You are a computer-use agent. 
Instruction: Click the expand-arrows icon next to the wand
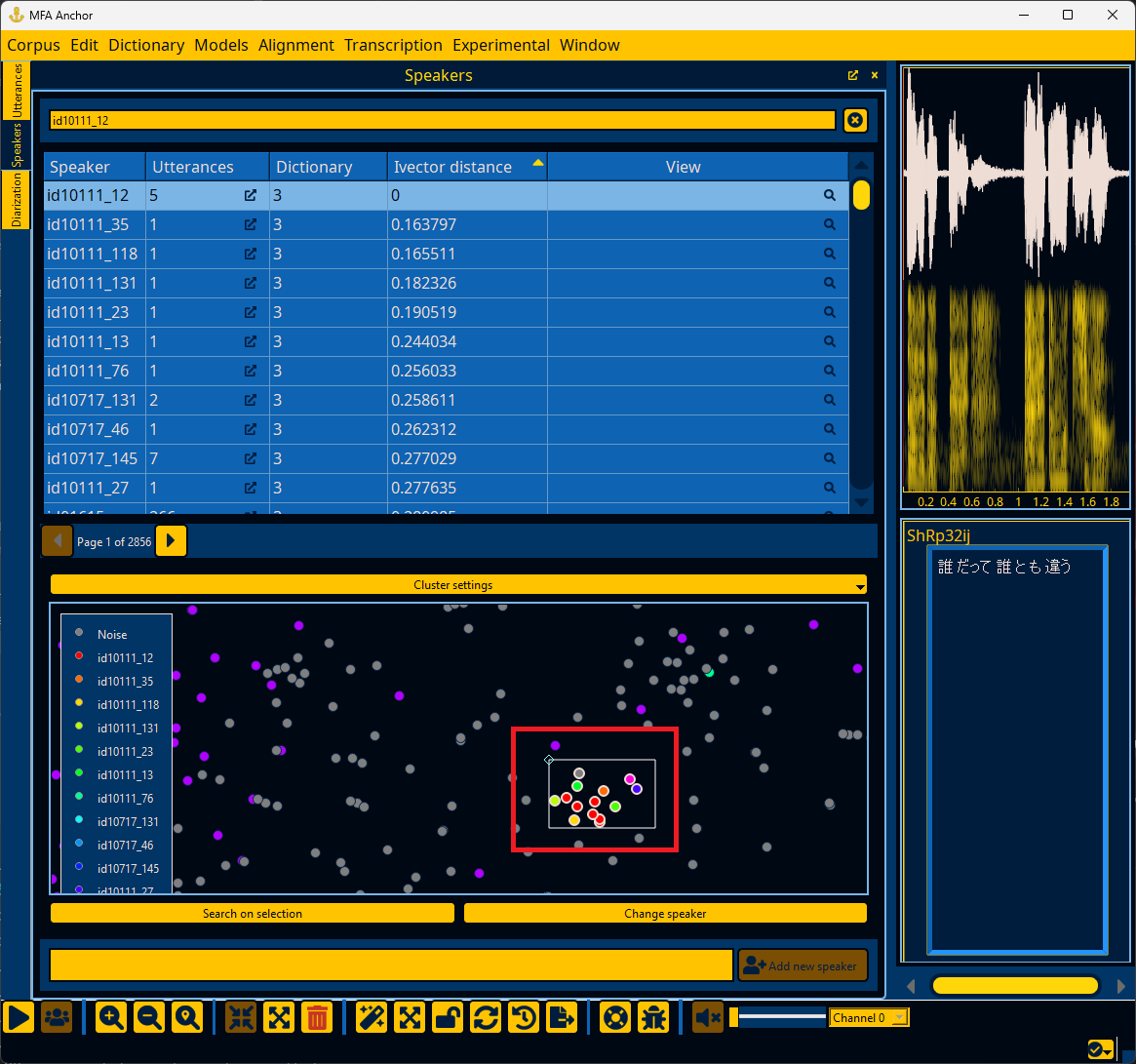click(x=411, y=1017)
